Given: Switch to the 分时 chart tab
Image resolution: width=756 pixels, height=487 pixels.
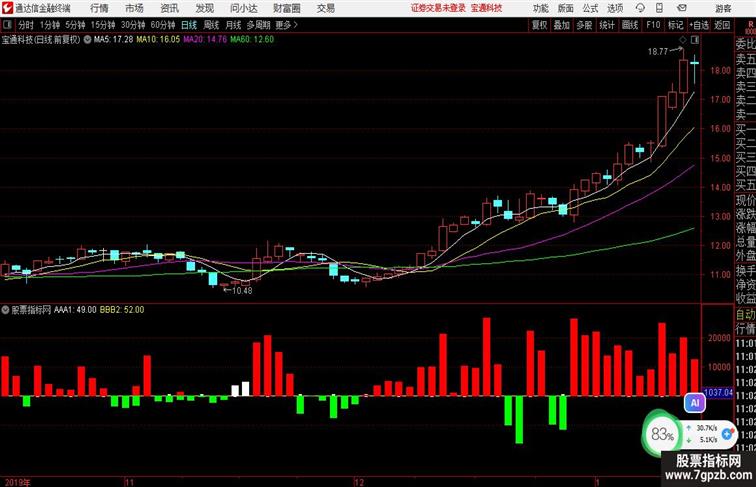Looking at the screenshot, I should 26,25.
